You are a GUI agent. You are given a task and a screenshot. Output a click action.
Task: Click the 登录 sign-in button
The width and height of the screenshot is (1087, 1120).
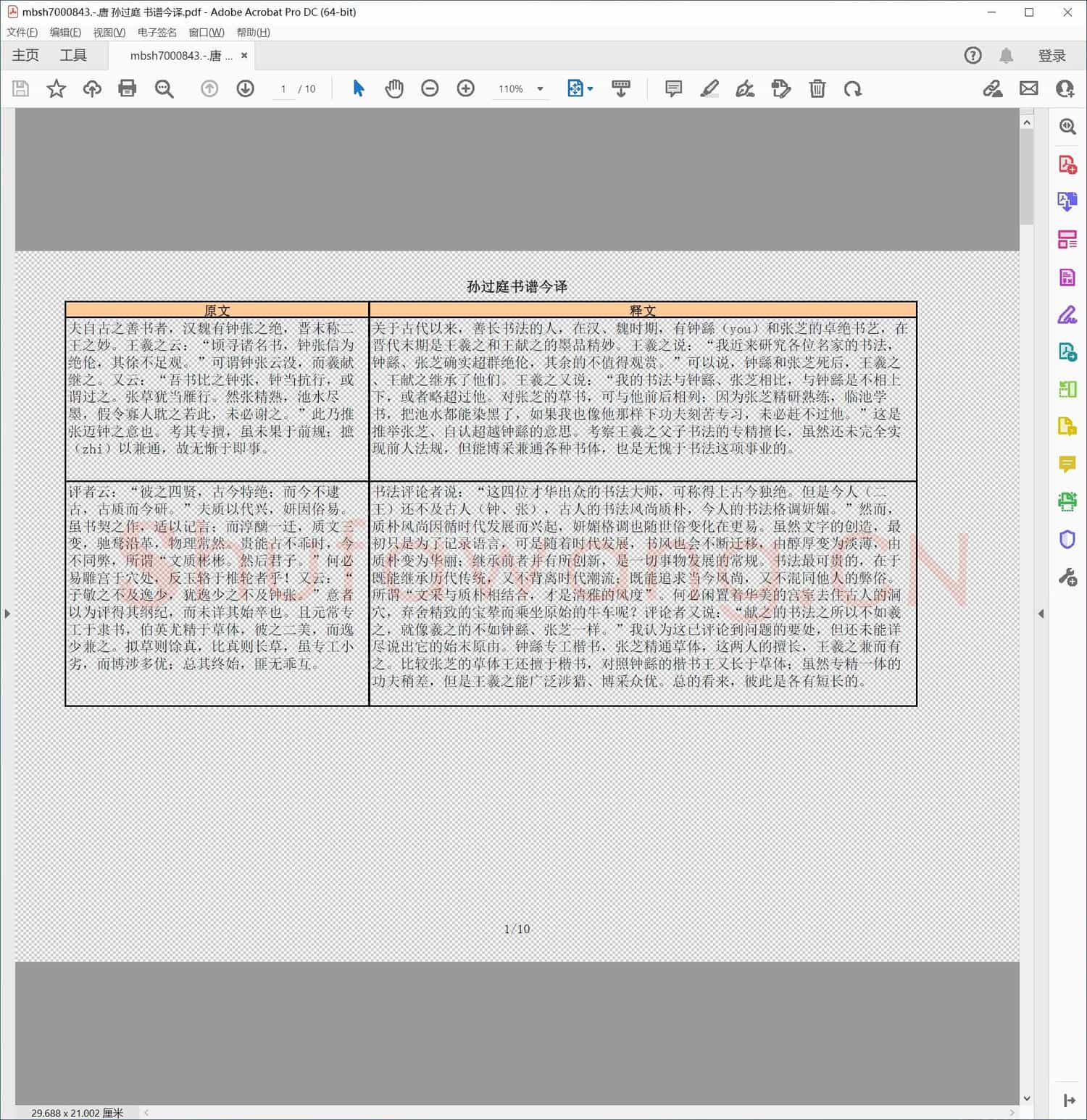pyautogui.click(x=1051, y=56)
